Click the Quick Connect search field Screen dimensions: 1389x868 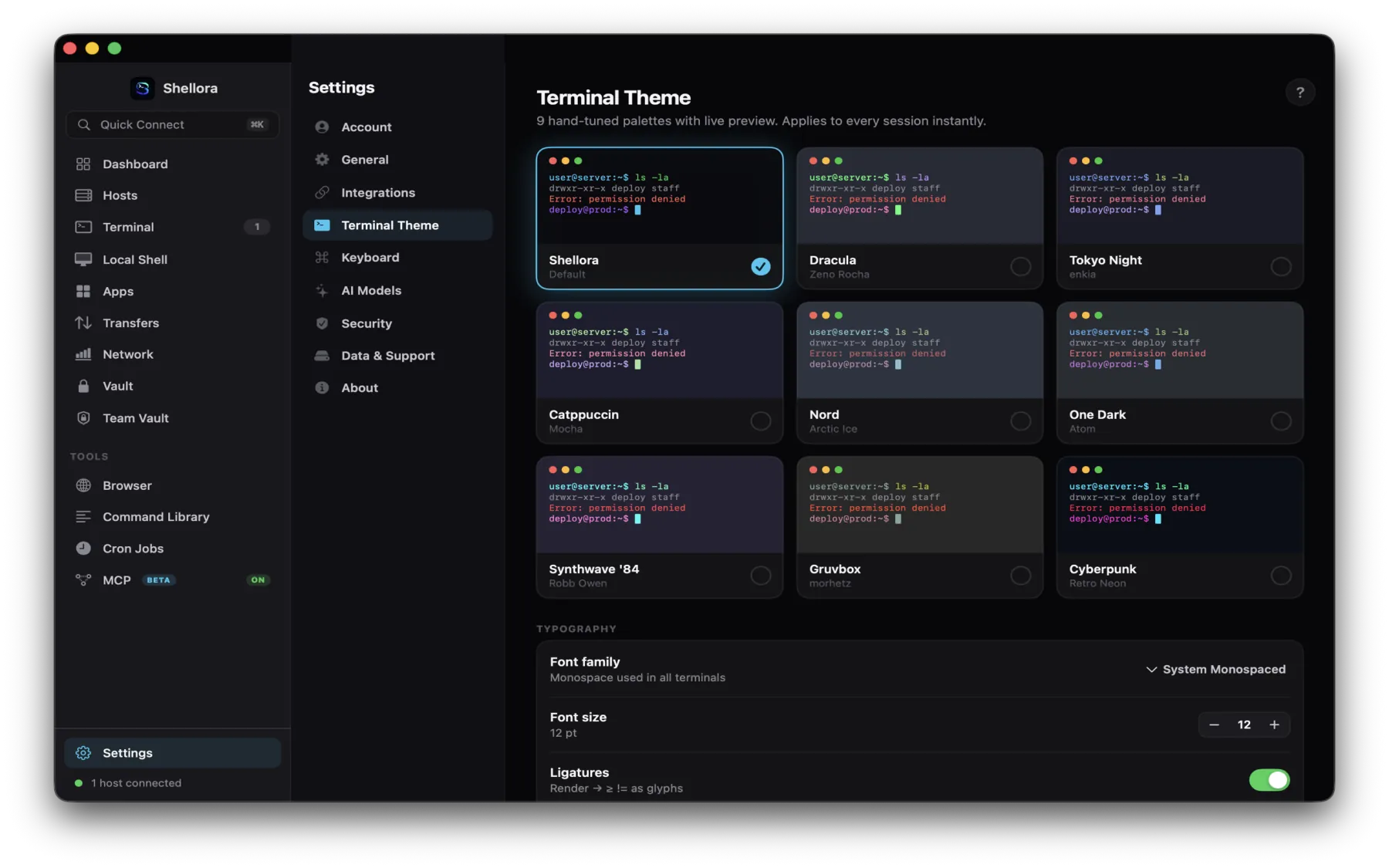(x=172, y=124)
